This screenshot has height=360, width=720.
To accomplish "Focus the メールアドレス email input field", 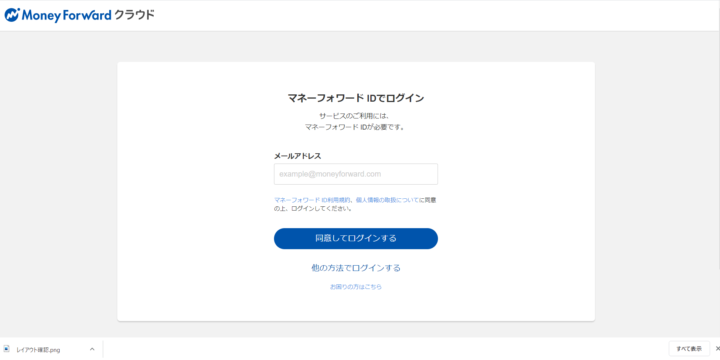I will click(356, 174).
